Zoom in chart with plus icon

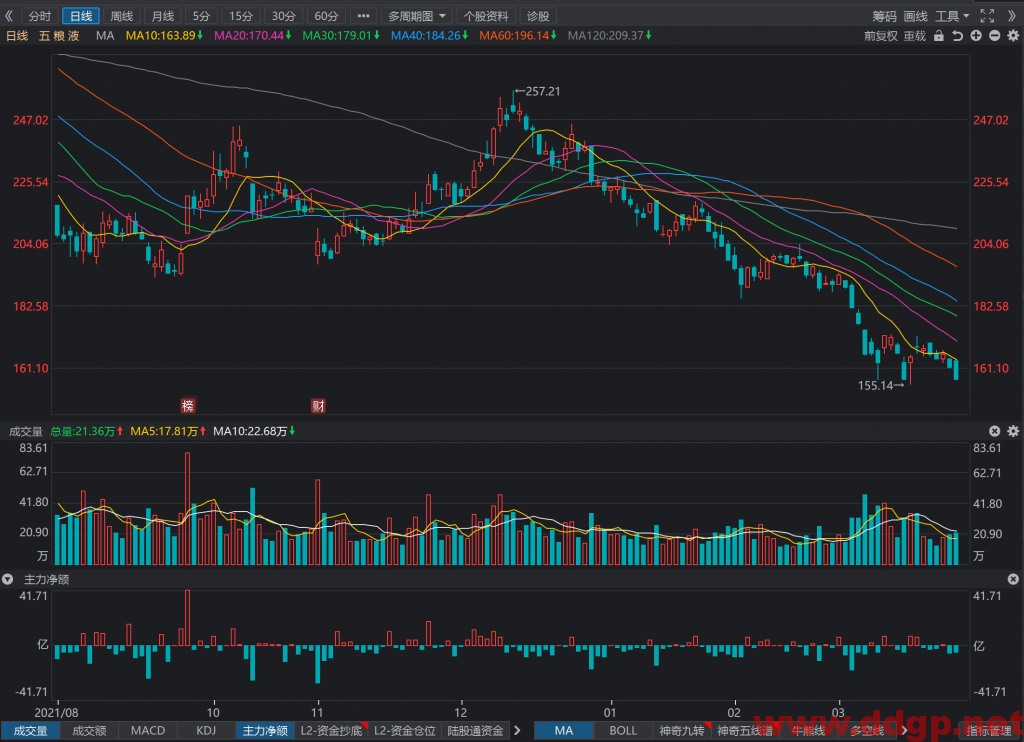pos(976,36)
